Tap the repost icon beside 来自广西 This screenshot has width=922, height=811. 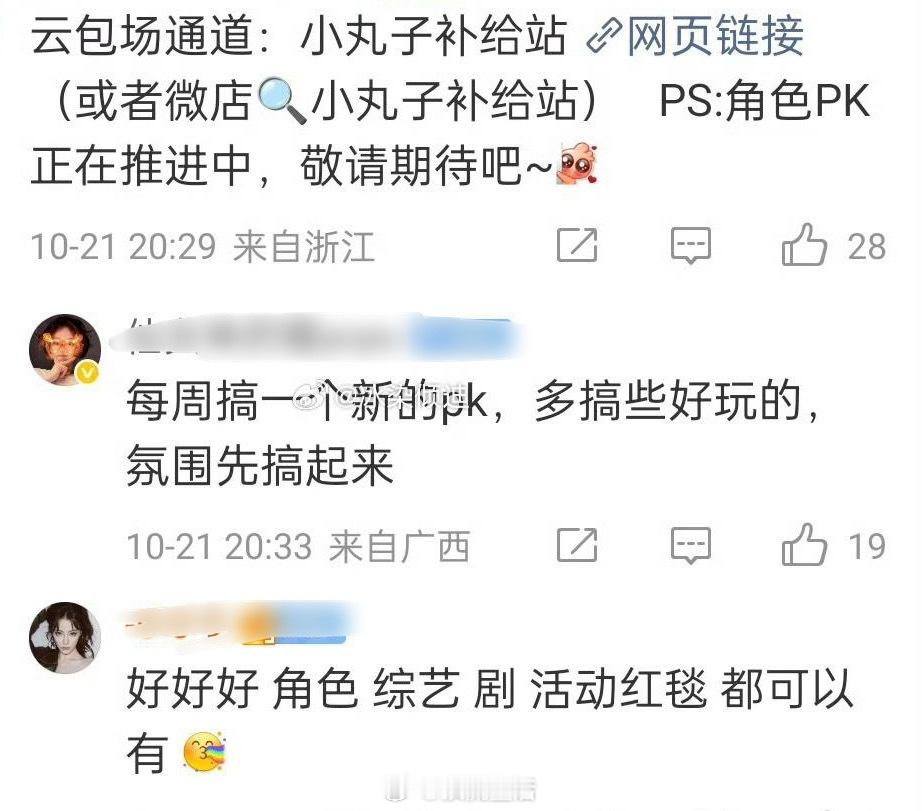577,545
